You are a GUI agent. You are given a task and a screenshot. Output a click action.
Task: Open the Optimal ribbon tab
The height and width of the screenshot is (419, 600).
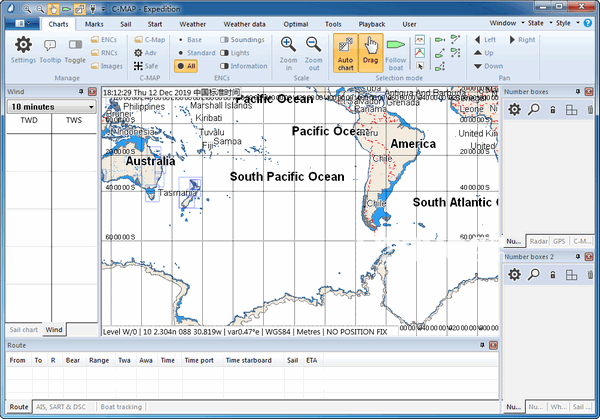click(x=296, y=24)
